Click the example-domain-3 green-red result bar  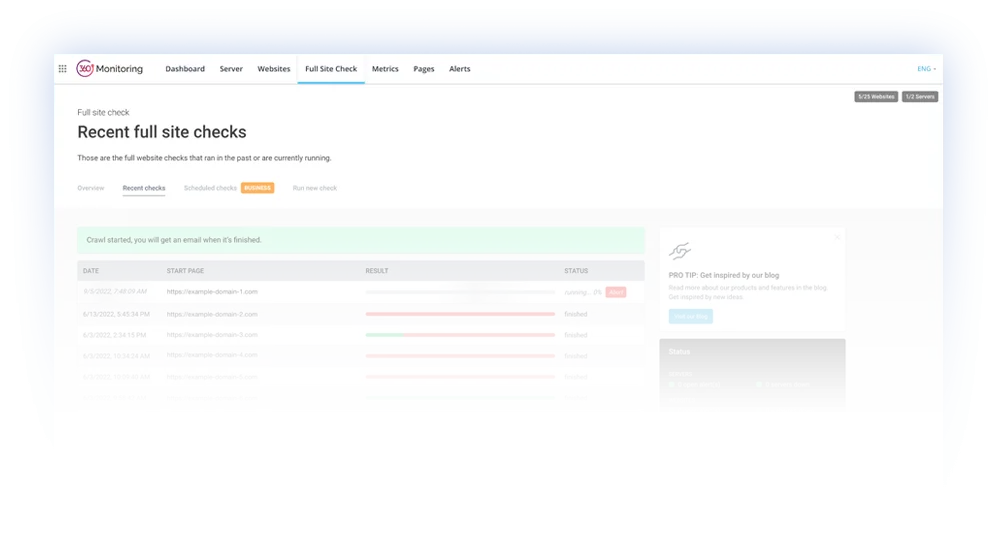460,335
